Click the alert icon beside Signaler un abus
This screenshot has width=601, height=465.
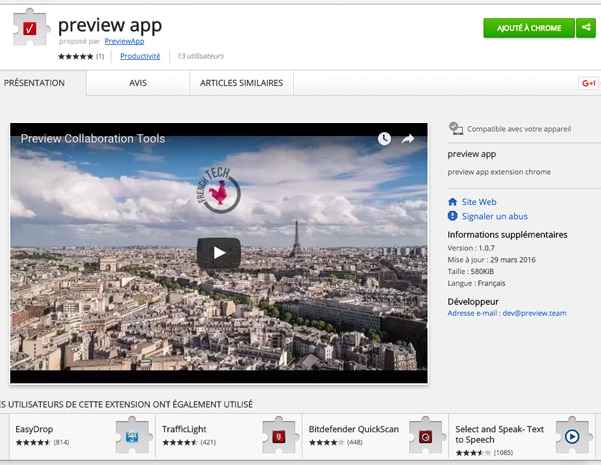[x=453, y=216]
